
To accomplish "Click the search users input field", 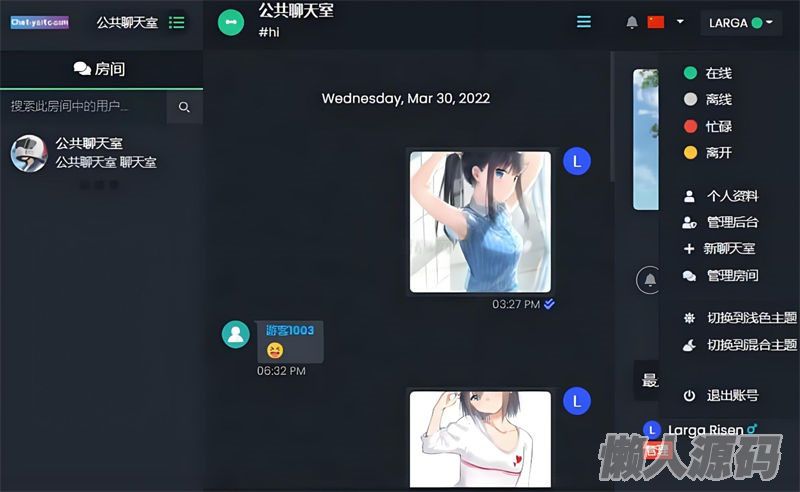I will [84, 106].
